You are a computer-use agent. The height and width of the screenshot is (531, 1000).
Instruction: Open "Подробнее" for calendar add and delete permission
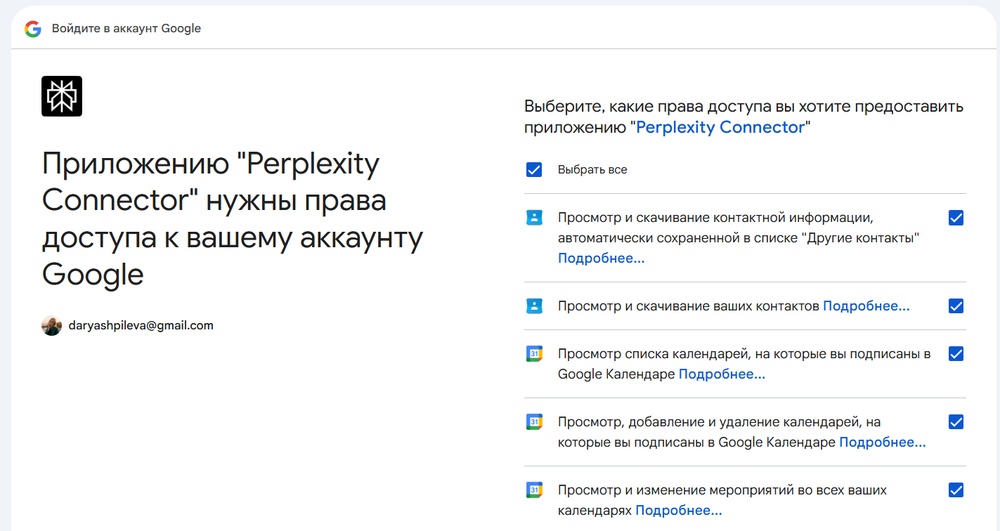pyautogui.click(x=882, y=442)
